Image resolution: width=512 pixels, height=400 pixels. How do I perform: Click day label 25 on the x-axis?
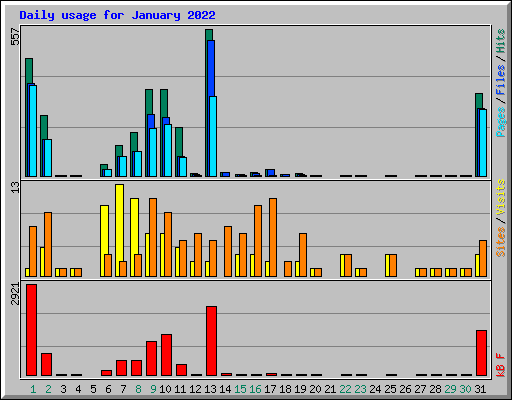point(390,389)
